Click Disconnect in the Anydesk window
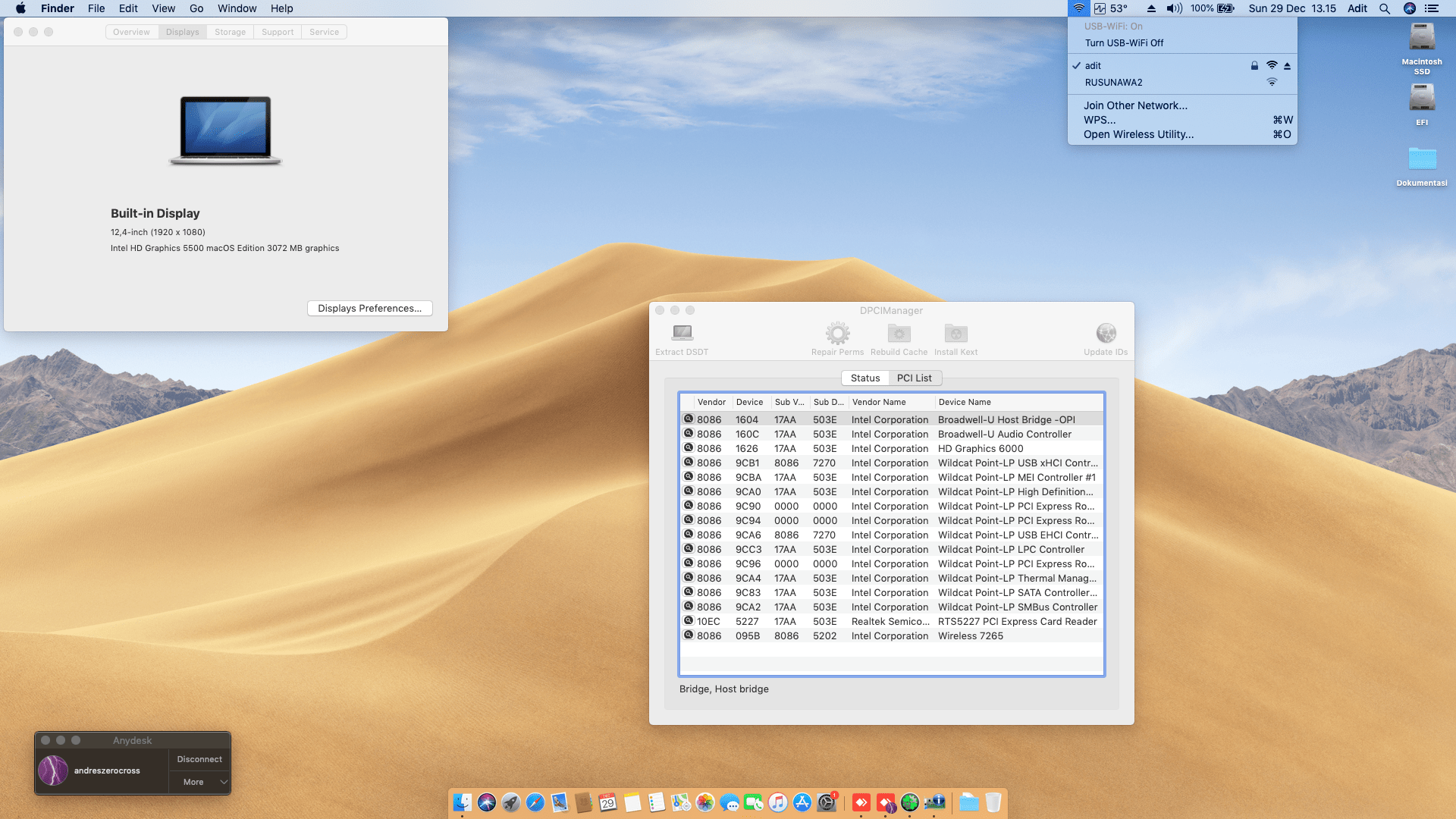 (x=199, y=759)
